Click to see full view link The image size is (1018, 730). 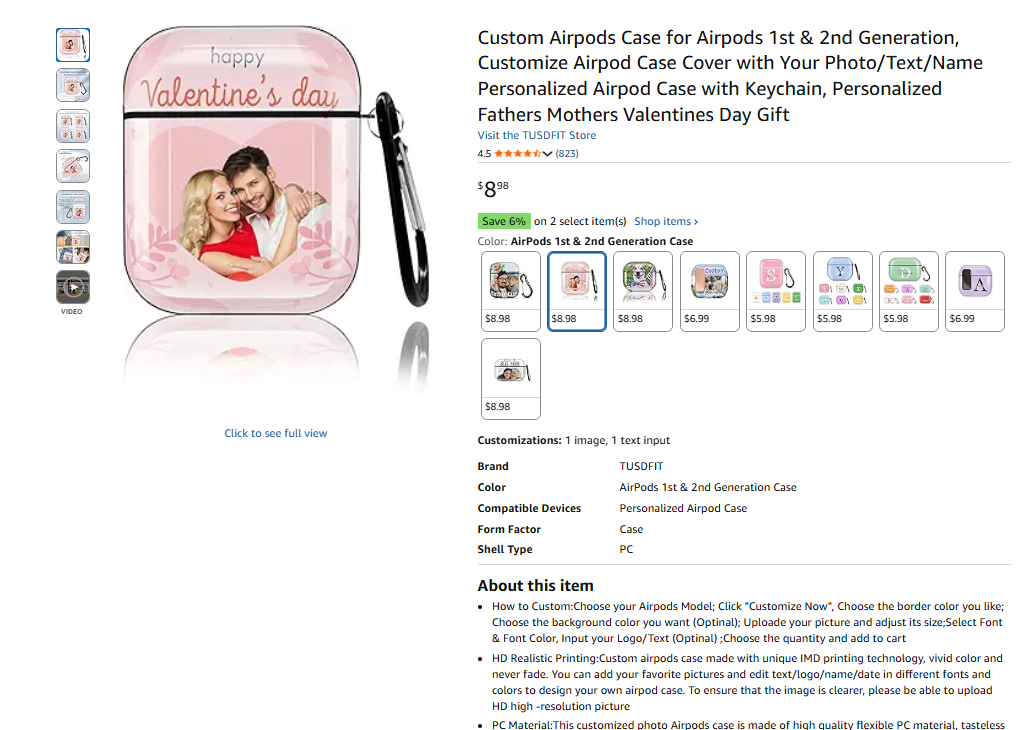click(275, 433)
